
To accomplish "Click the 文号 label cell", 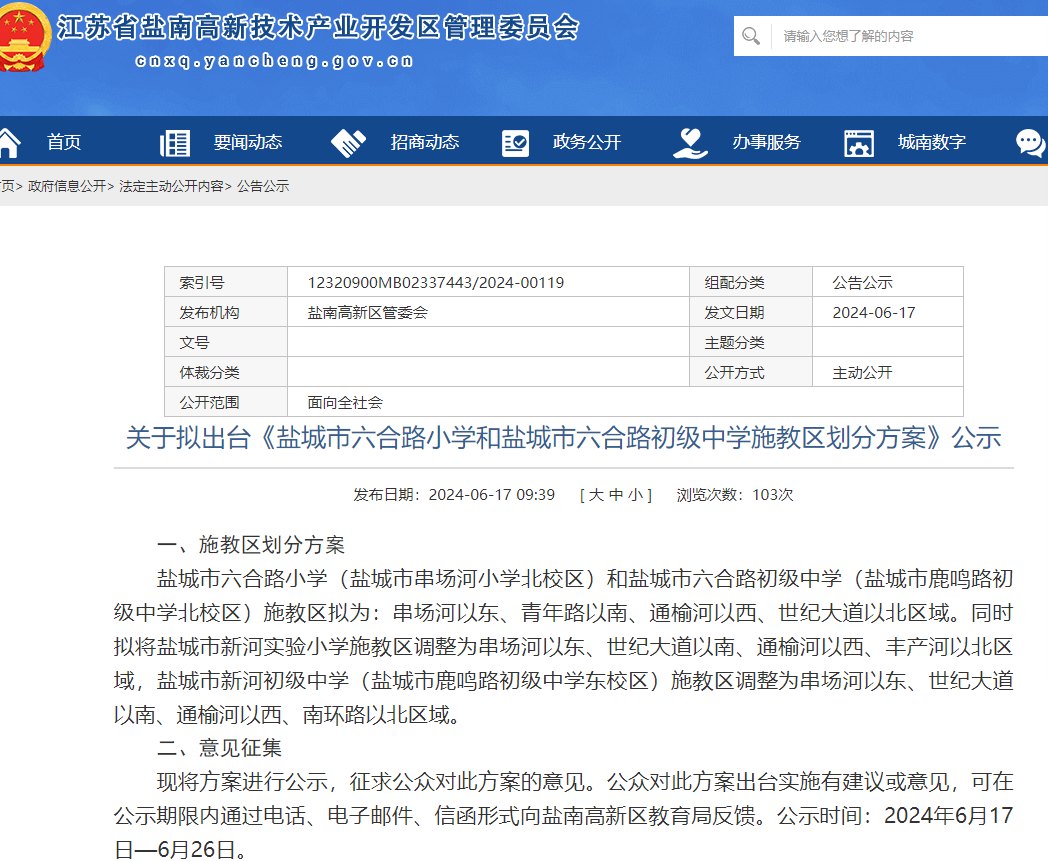I will pos(226,342).
